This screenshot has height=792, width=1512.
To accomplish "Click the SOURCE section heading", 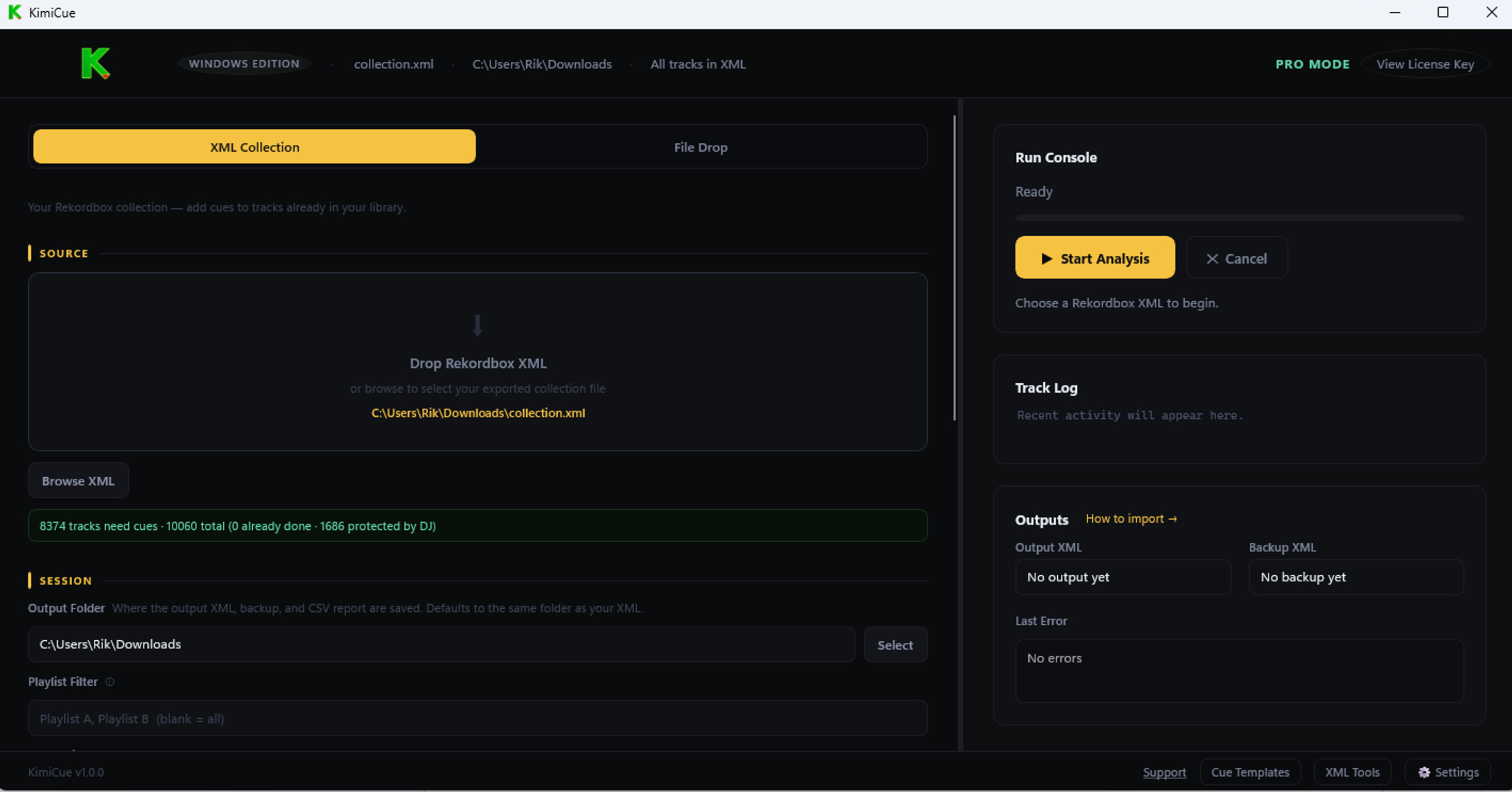I will pos(63,253).
